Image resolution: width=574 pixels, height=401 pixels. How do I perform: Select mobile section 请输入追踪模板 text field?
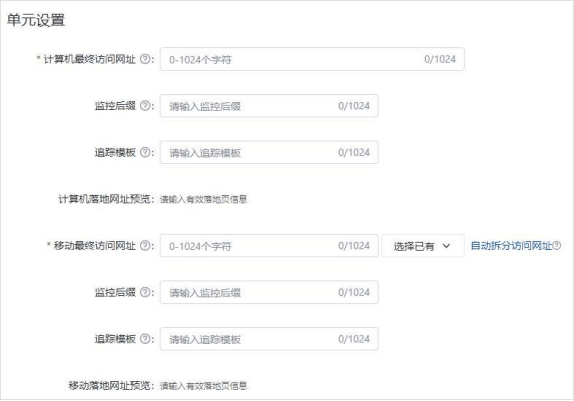[269, 339]
